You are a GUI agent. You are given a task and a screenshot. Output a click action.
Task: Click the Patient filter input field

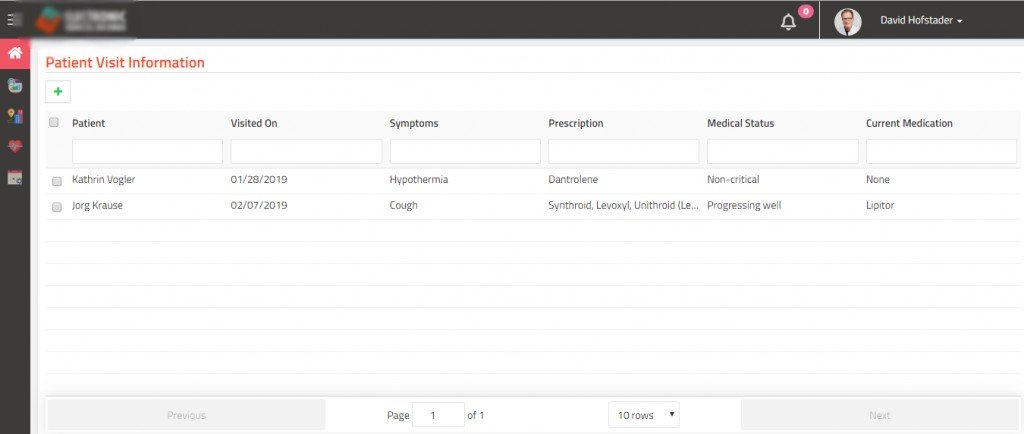coord(147,151)
